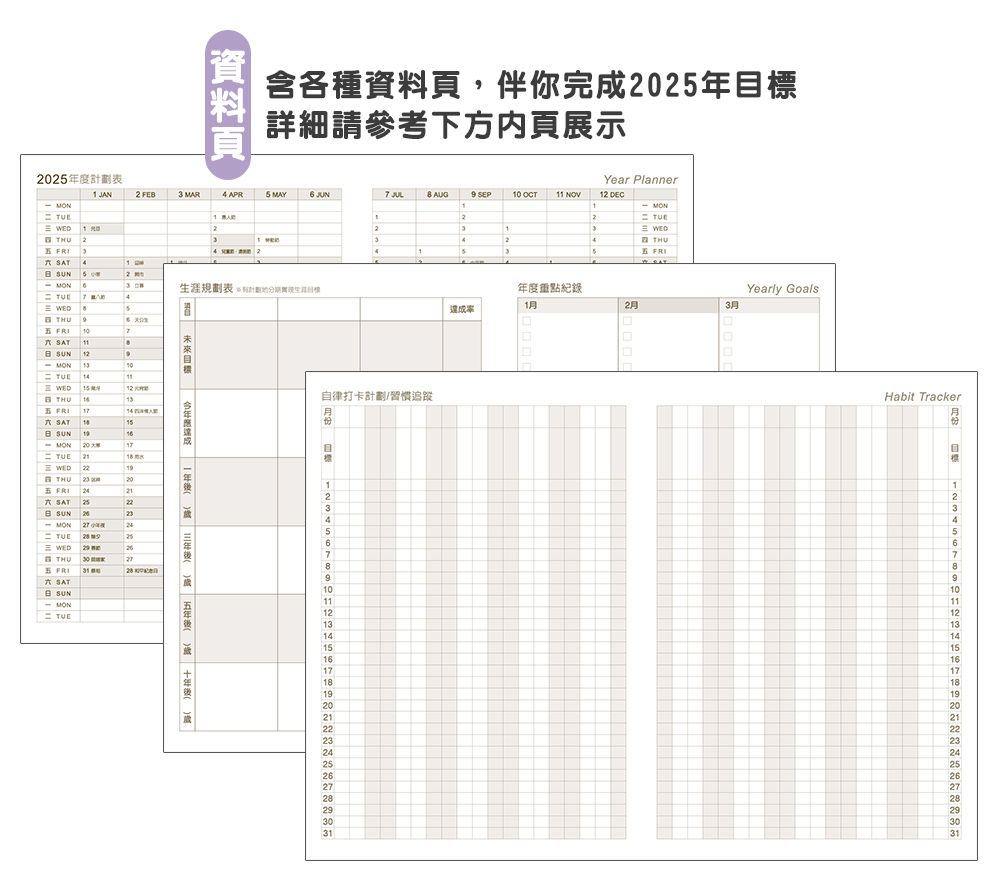Viewport: 1000px width, 887px height.
Task: Click 月份 on the left habit page
Action: [328, 416]
